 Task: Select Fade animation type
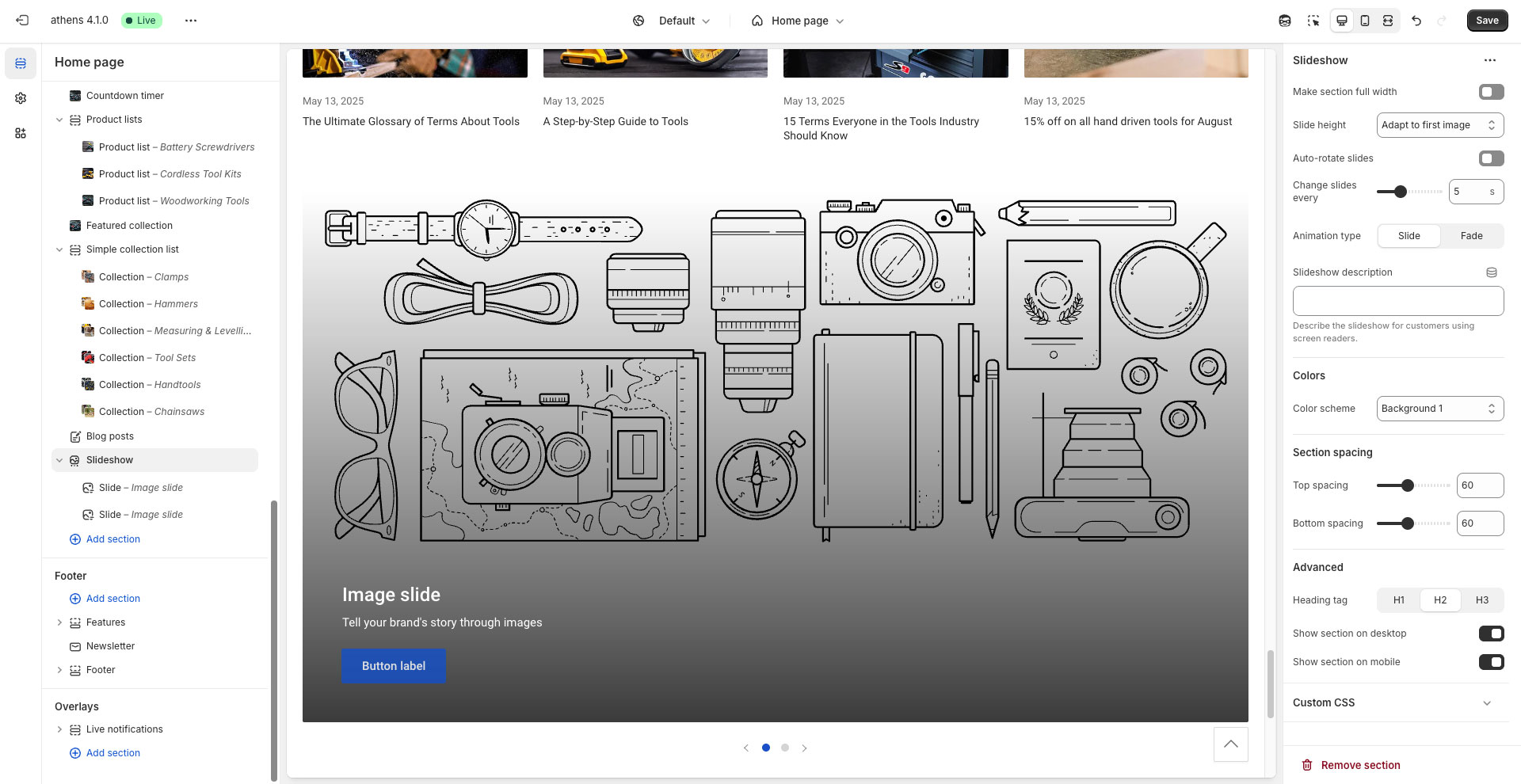tap(1472, 236)
